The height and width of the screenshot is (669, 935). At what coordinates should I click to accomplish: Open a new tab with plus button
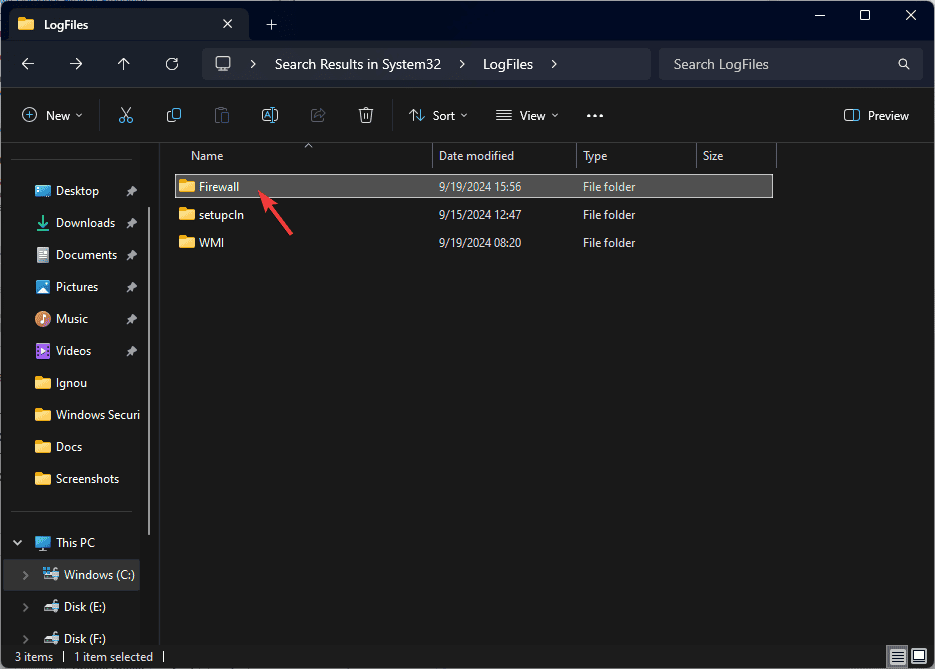coord(272,25)
